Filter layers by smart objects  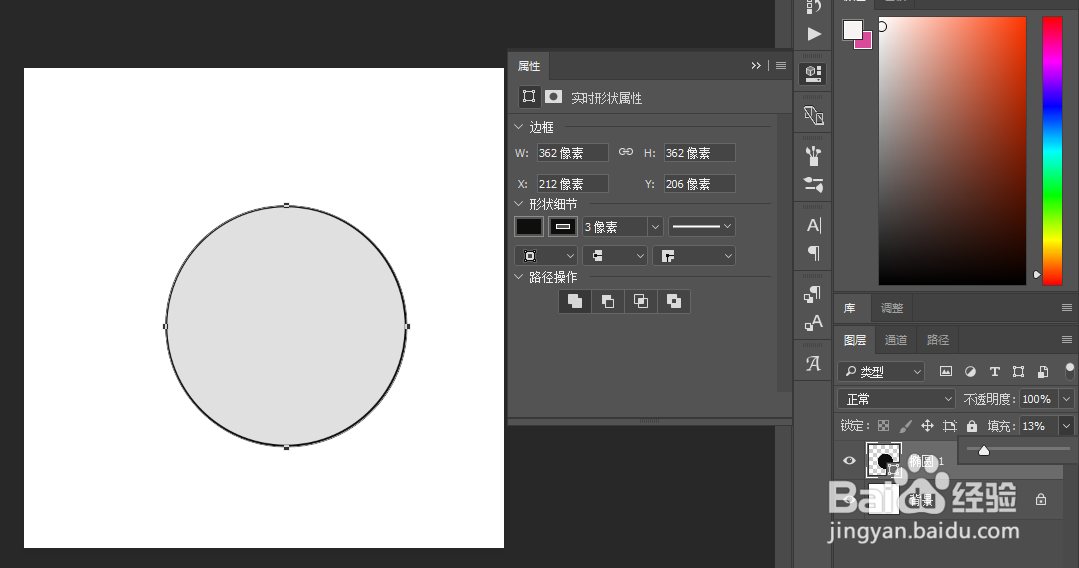tap(1043, 372)
